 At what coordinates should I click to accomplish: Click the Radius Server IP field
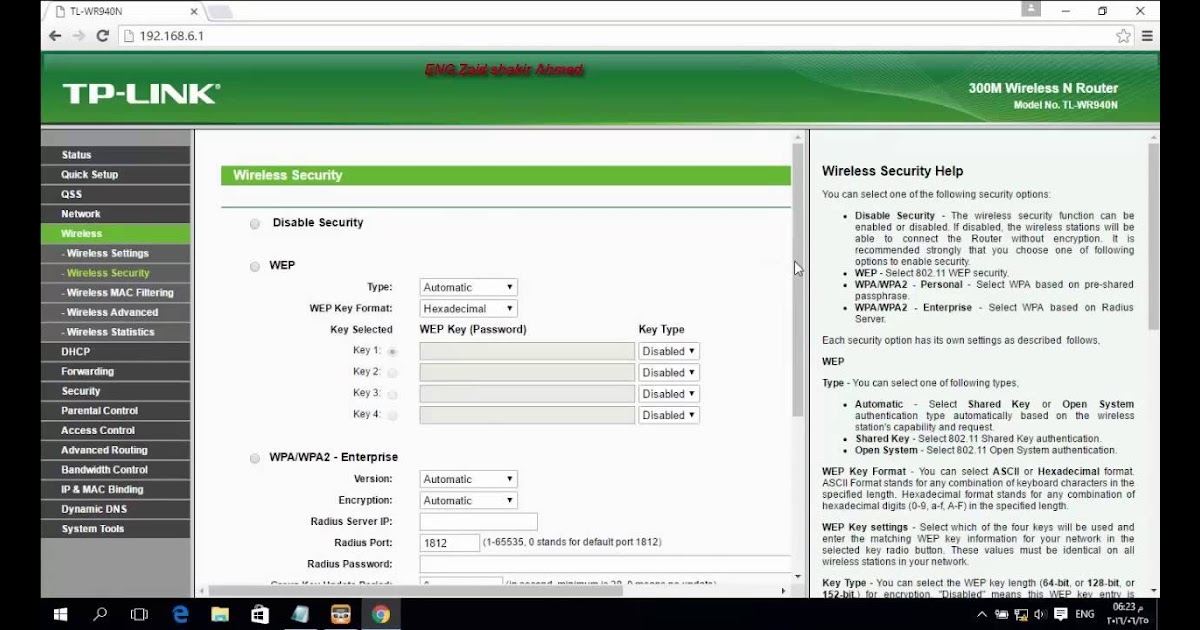pos(478,522)
